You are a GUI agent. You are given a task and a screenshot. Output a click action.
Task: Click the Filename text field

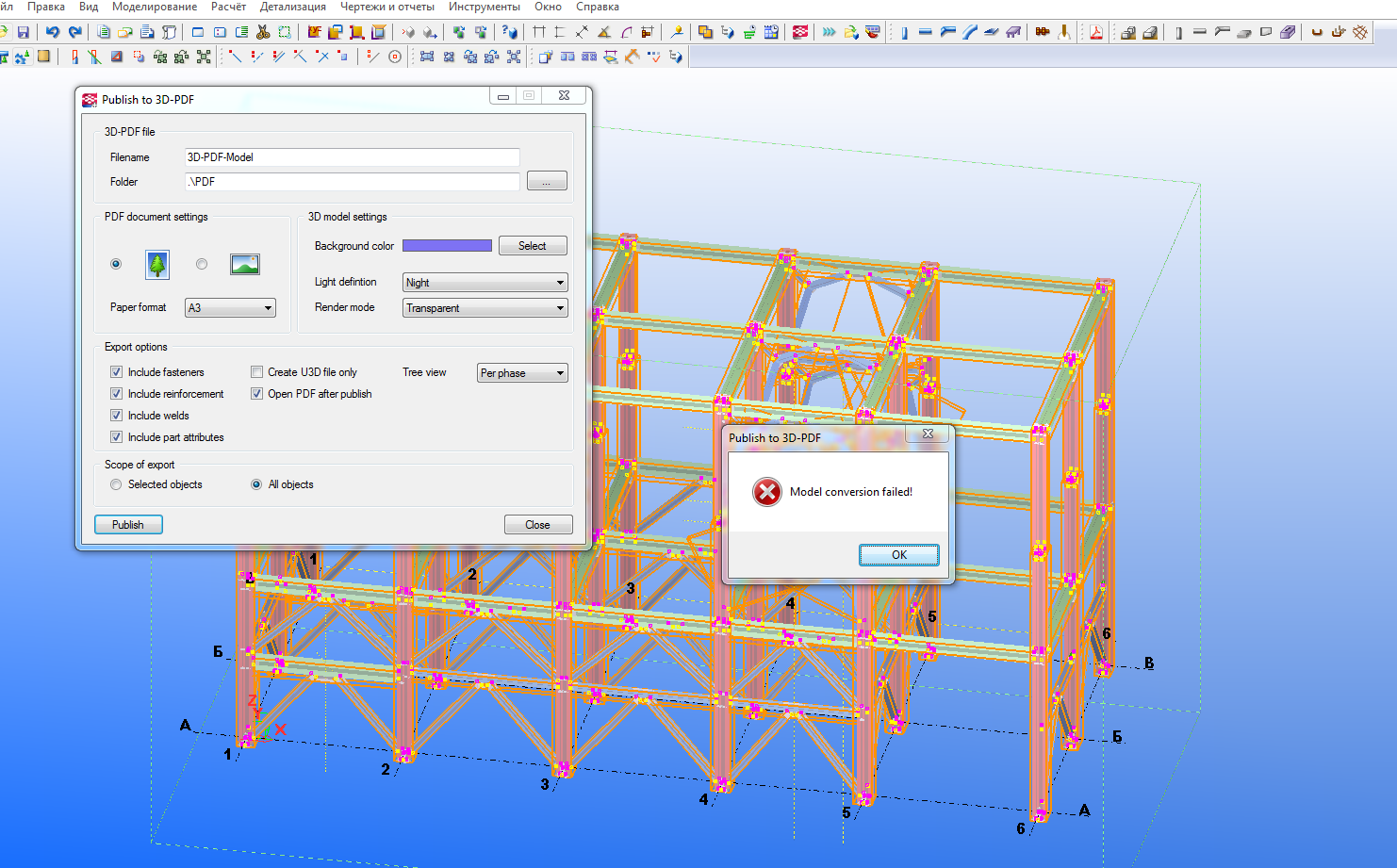pos(352,157)
